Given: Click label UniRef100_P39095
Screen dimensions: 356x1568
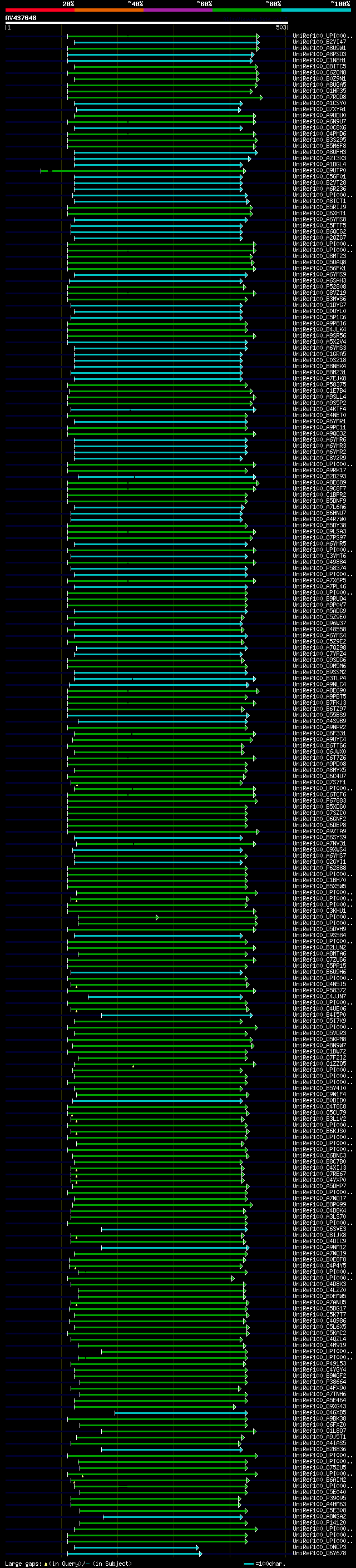Looking at the screenshot, I should point(319,1498).
